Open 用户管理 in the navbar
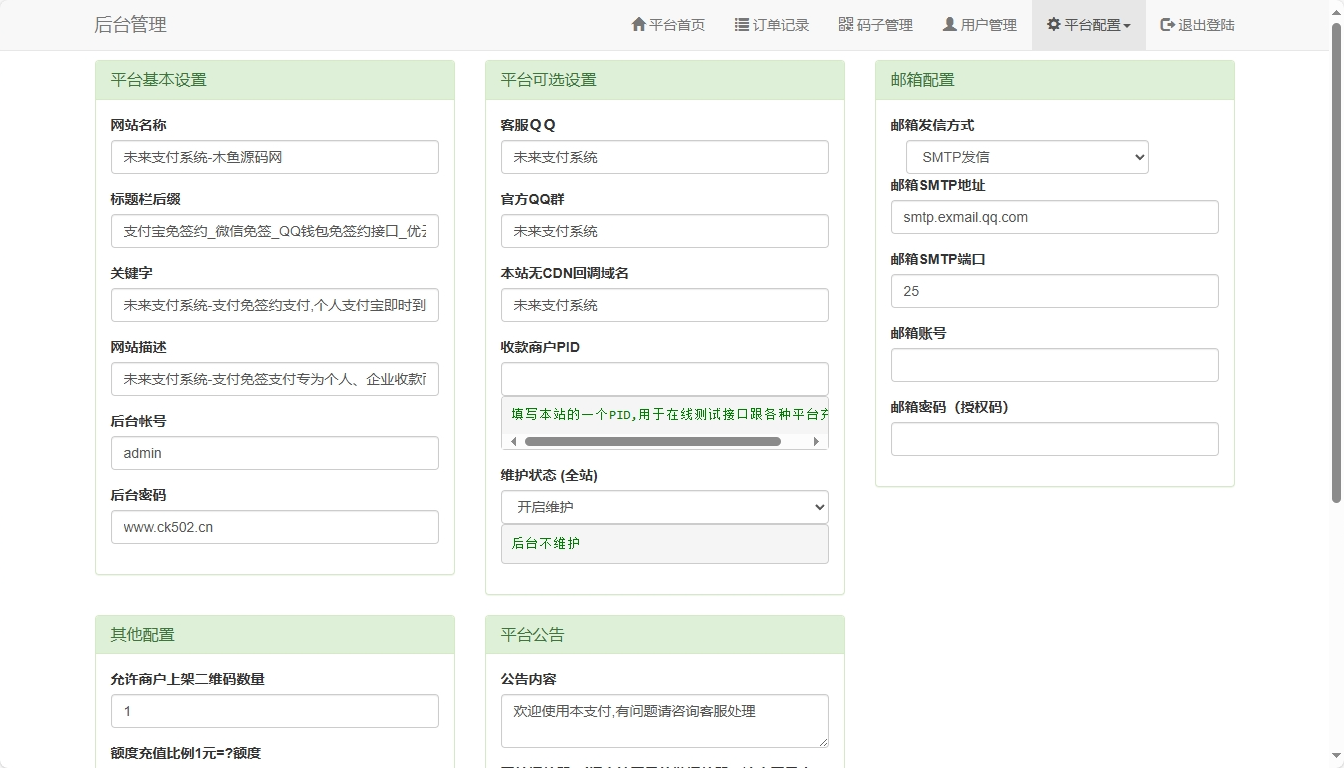 click(x=980, y=25)
